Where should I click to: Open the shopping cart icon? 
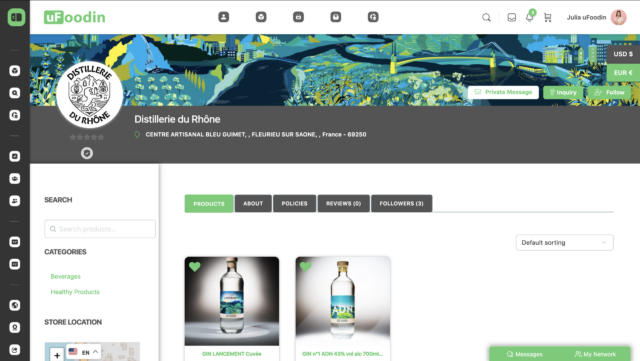pyautogui.click(x=548, y=18)
